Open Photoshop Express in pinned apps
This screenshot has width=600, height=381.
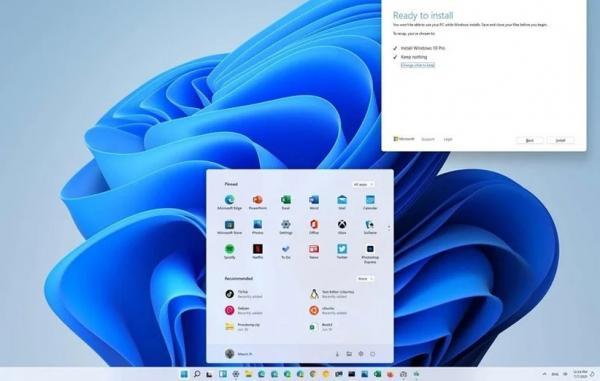[x=370, y=253]
